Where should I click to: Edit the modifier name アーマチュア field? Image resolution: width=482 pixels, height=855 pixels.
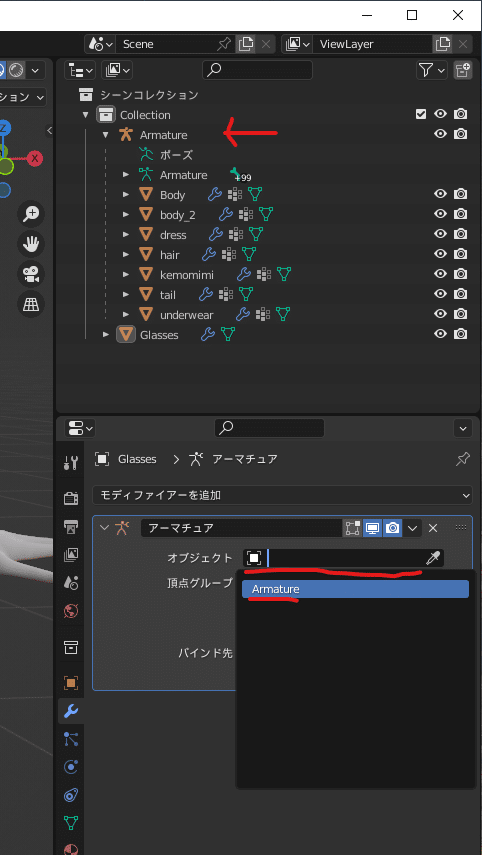tap(241, 528)
